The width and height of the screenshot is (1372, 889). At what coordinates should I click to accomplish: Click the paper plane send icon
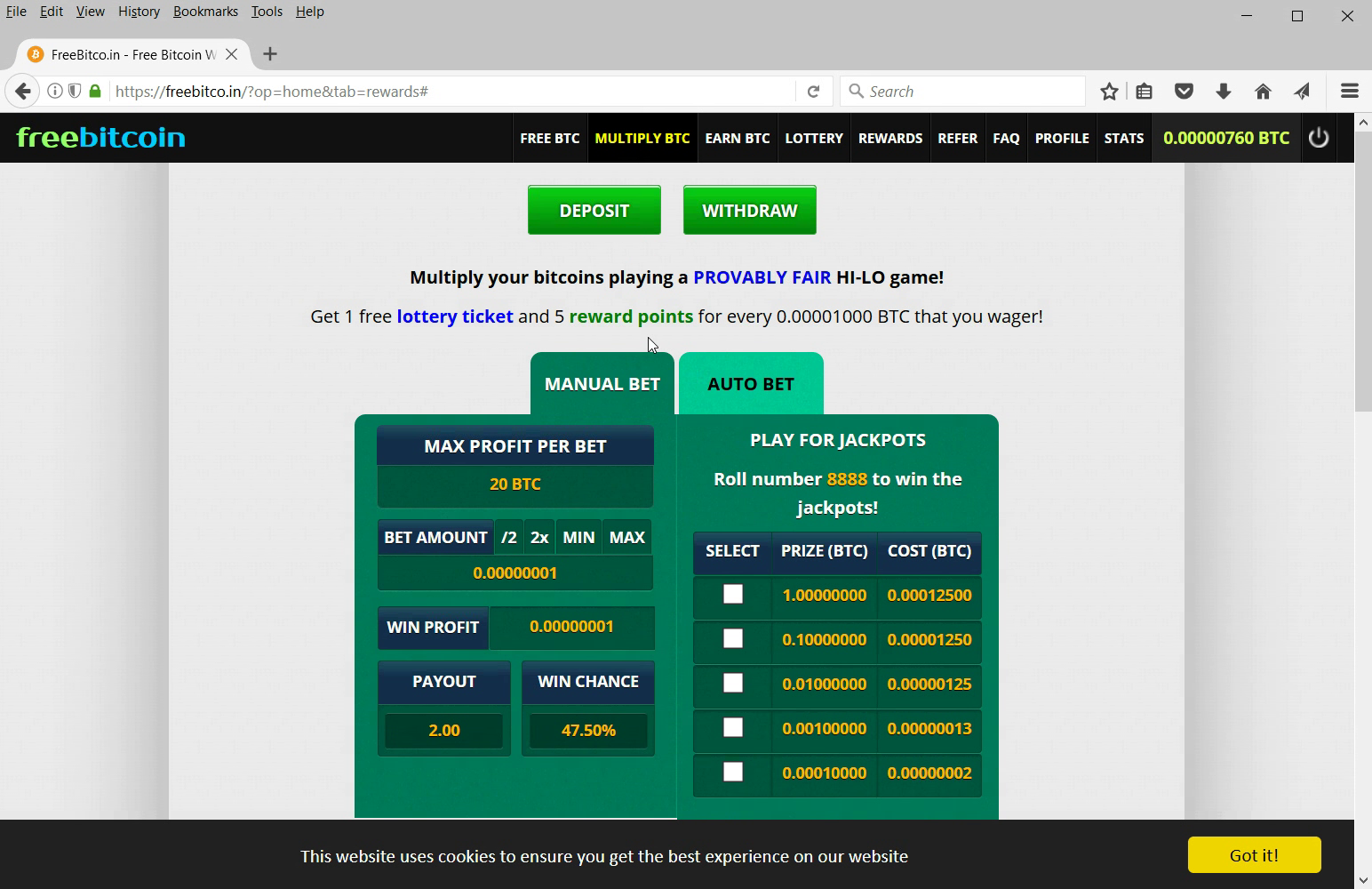[x=1302, y=91]
